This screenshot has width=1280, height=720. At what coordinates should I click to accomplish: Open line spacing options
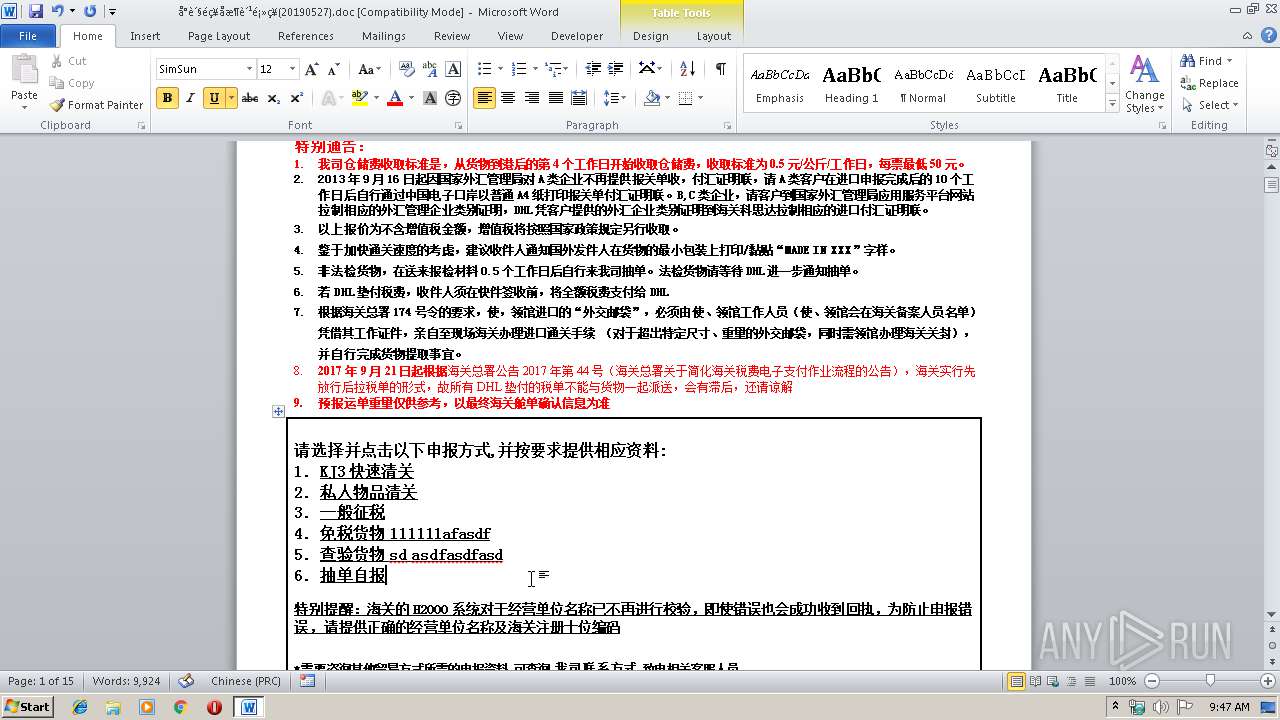coord(615,98)
